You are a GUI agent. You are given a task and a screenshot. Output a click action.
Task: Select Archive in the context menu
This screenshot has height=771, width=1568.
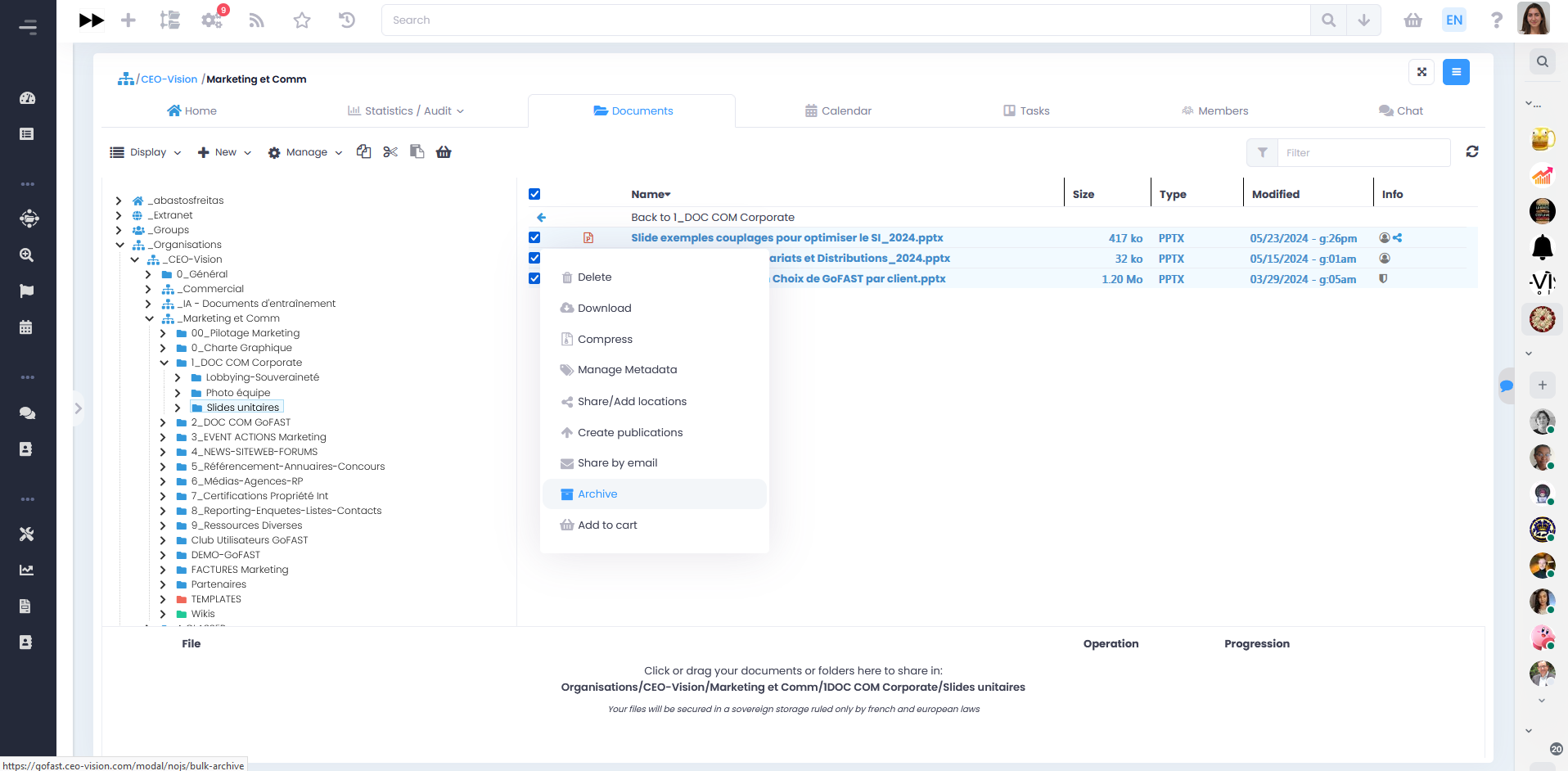point(597,494)
